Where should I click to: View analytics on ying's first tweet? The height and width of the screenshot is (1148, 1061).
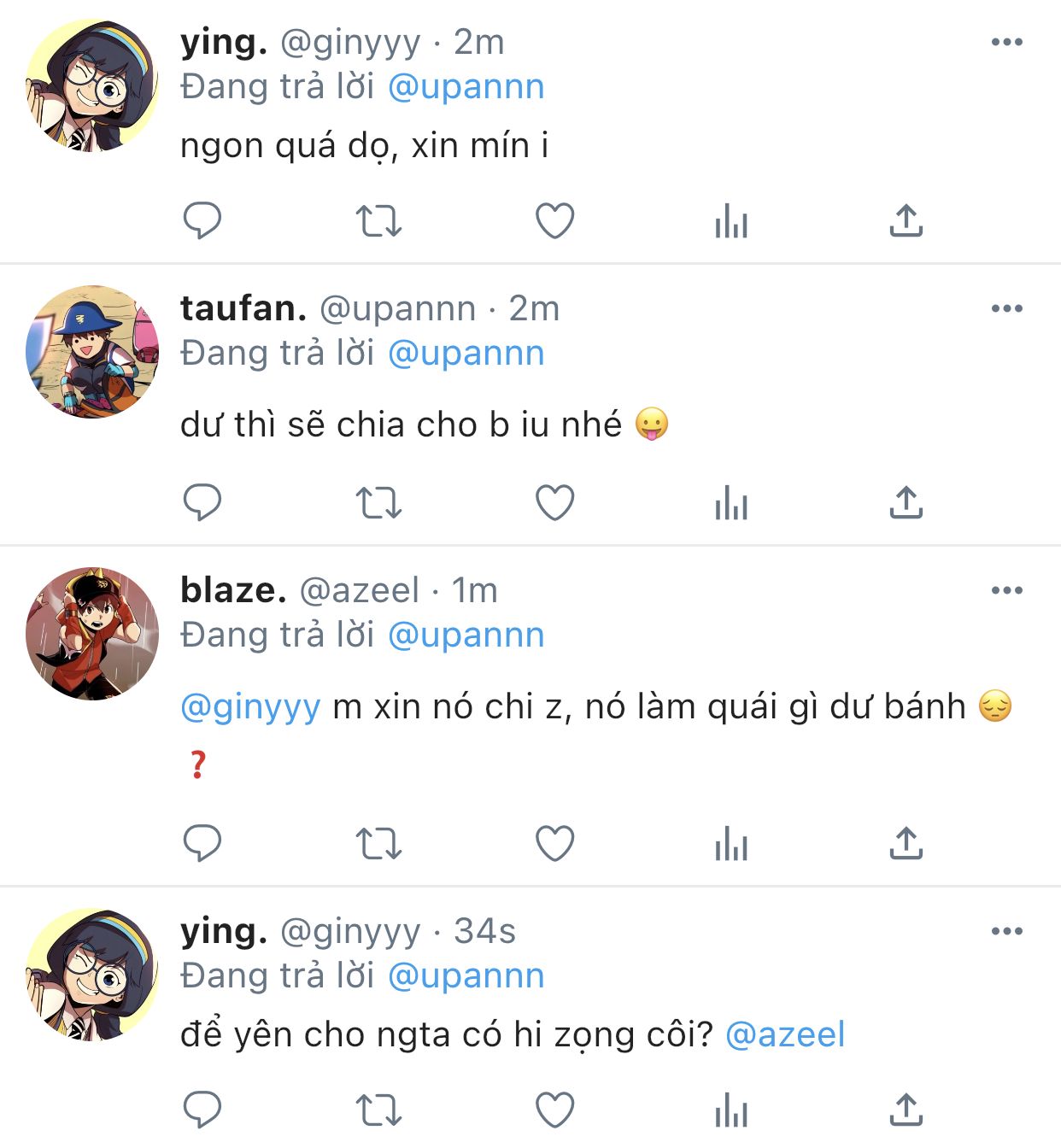click(731, 220)
